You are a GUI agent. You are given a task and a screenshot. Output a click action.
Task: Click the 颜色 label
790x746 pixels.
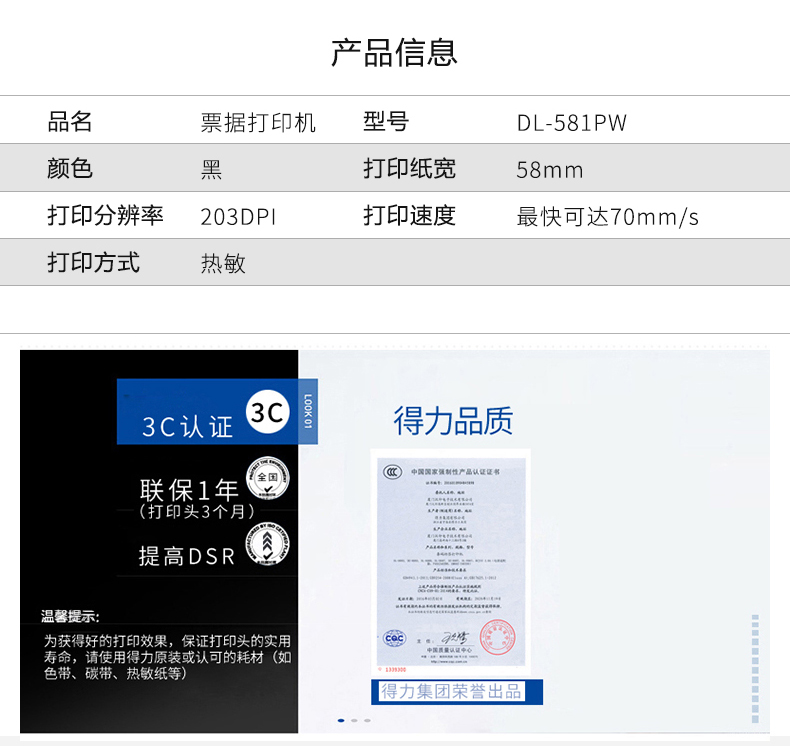click(70, 168)
